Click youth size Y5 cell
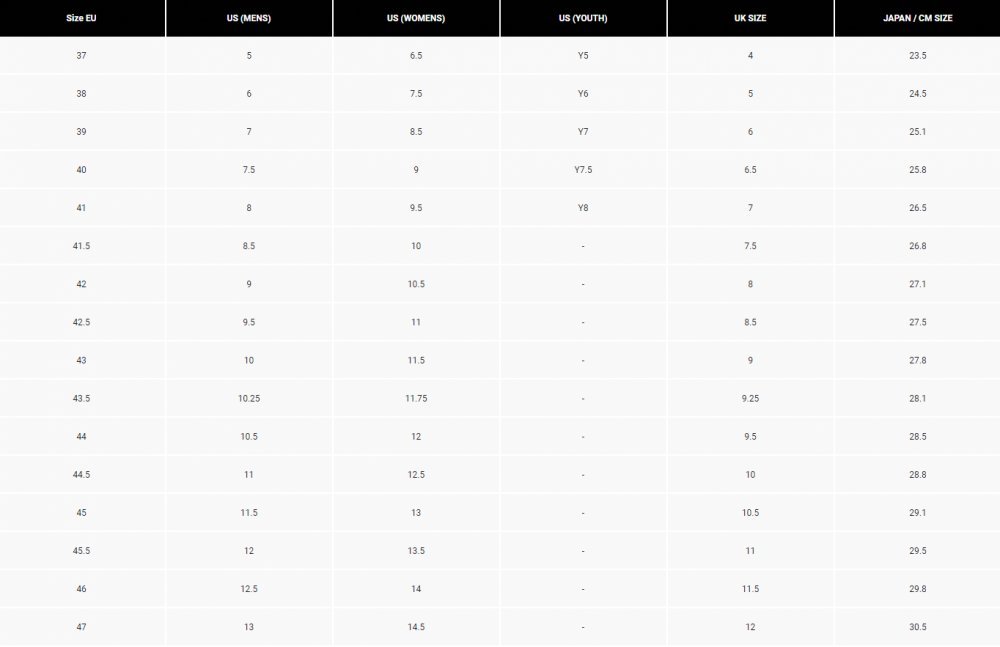This screenshot has height=647, width=1000. point(583,56)
